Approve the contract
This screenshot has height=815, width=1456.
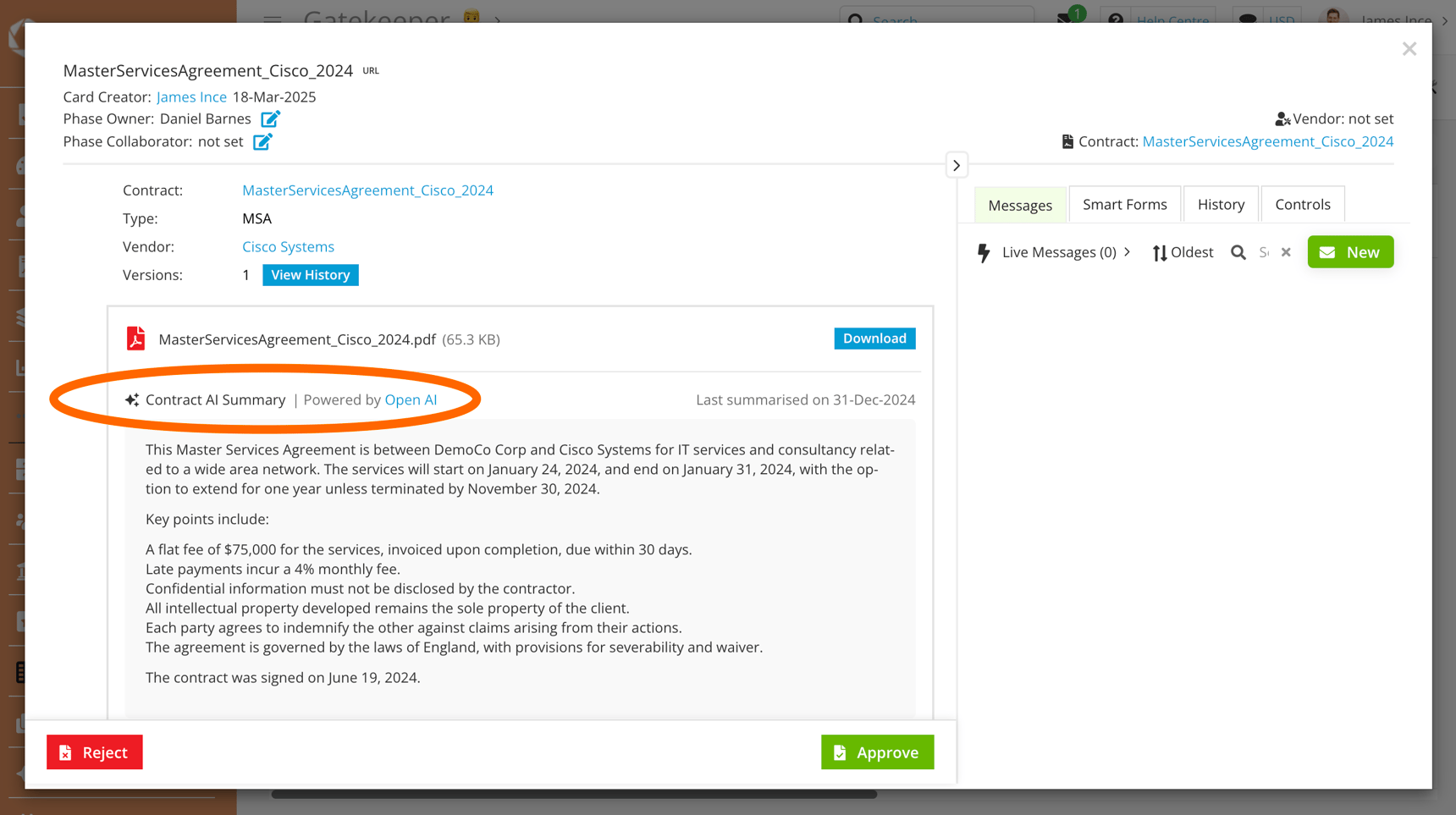[877, 752]
